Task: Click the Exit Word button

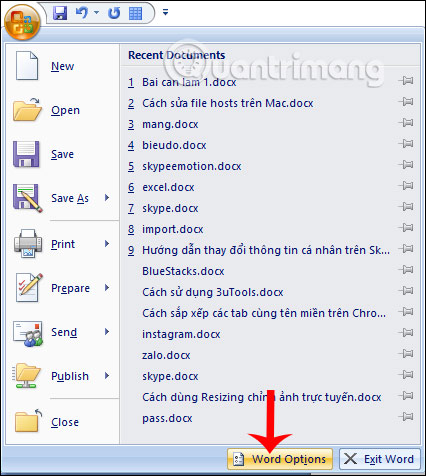Action: point(380,459)
